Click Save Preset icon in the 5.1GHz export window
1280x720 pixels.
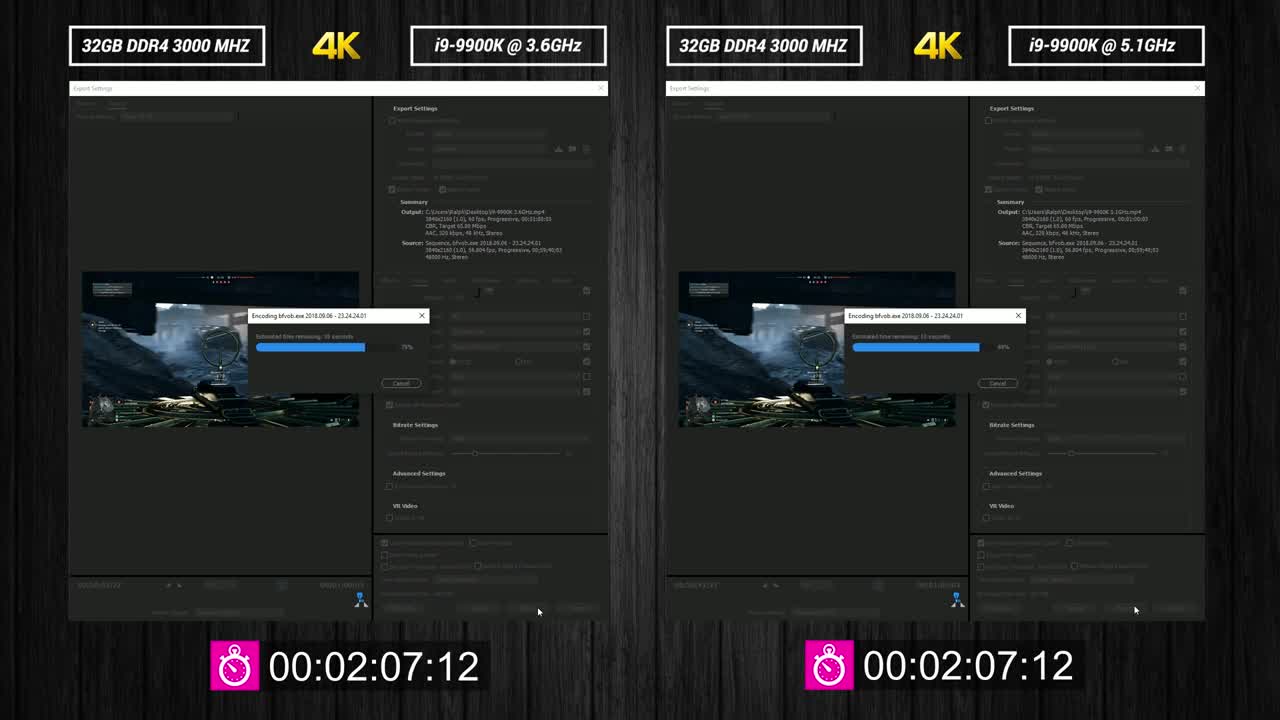[x=1156, y=149]
